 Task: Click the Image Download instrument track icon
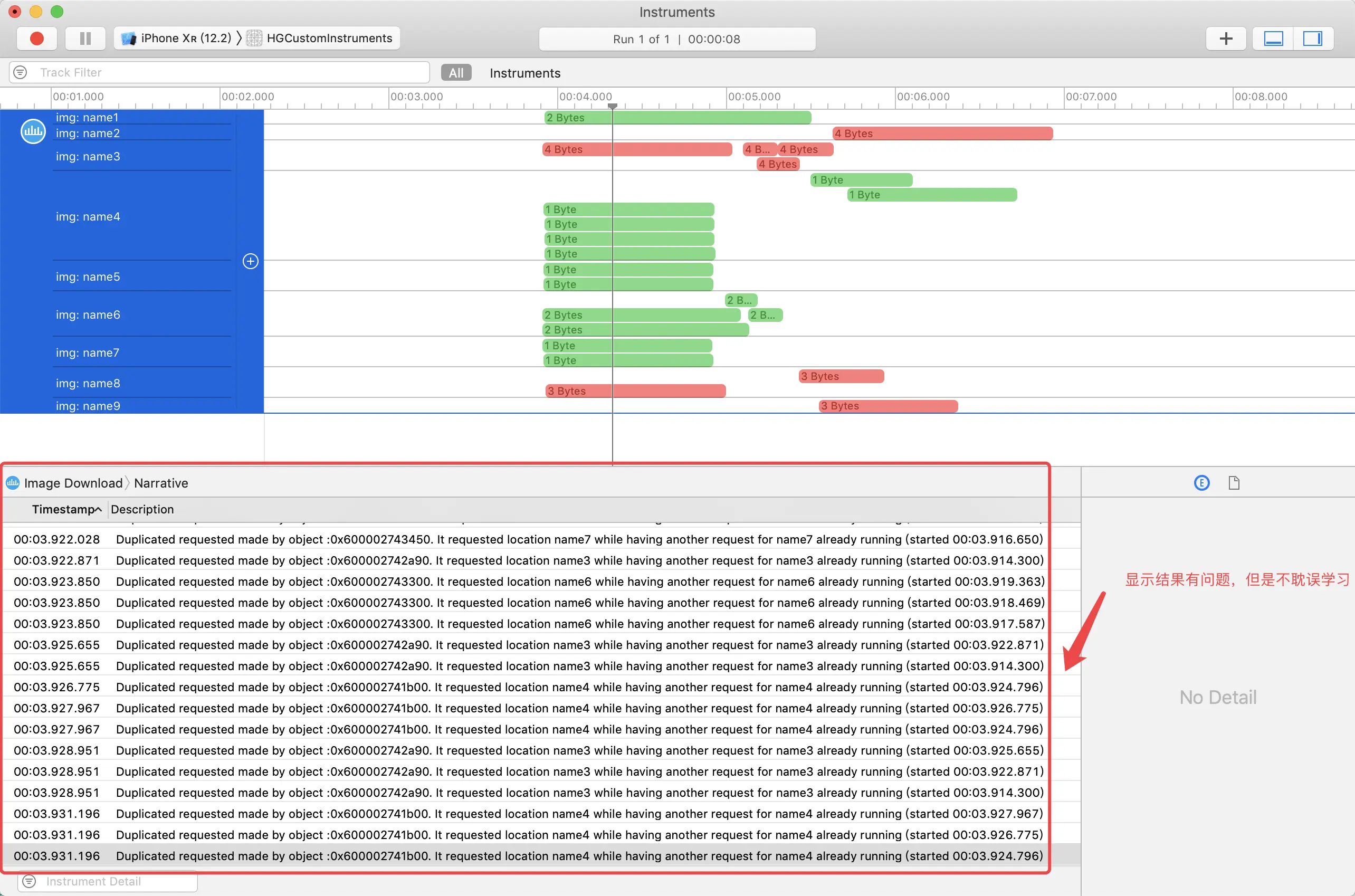click(33, 131)
